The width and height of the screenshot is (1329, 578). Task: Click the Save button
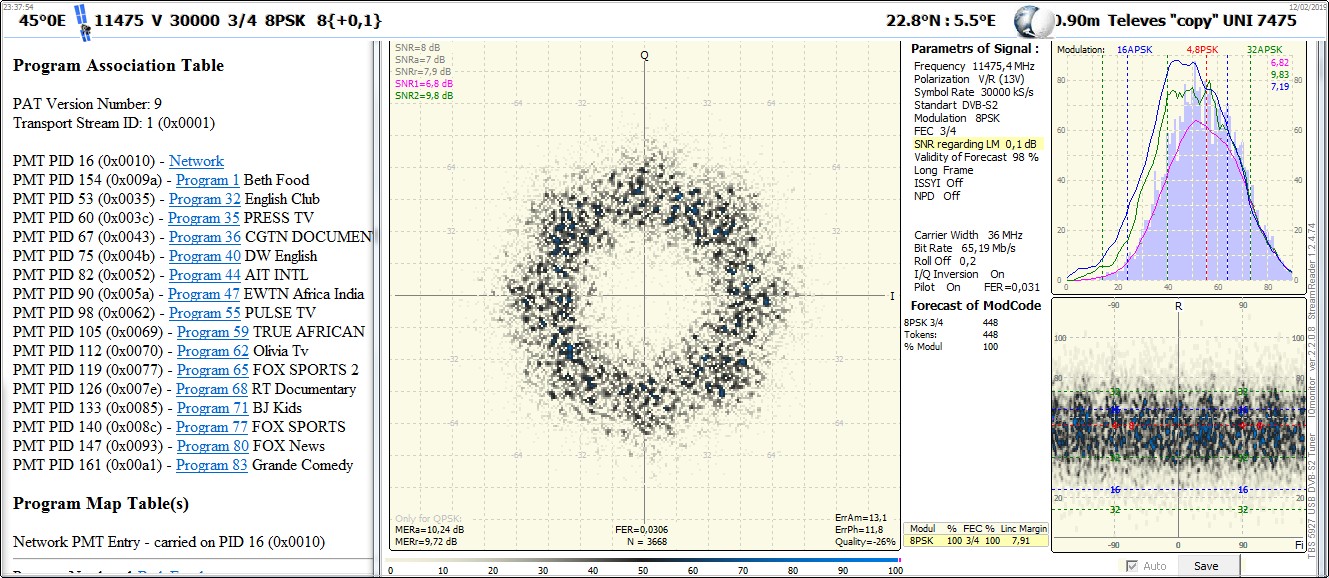pos(1206,566)
